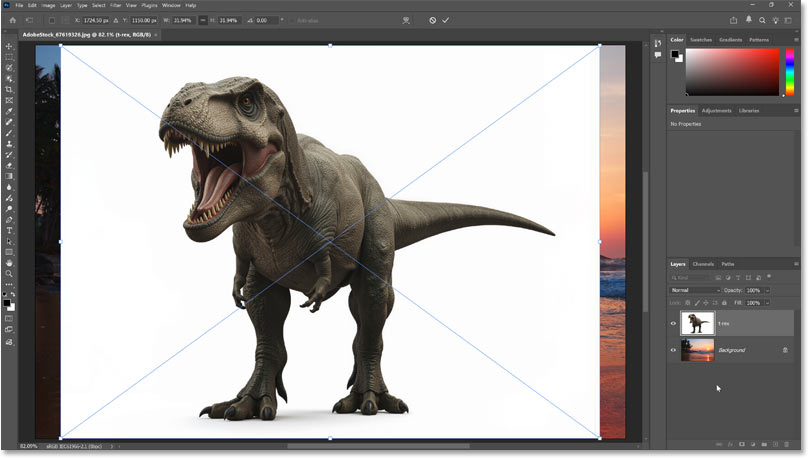Click the Background layer thumbnail
Screen dimensions: 809x459
point(696,350)
